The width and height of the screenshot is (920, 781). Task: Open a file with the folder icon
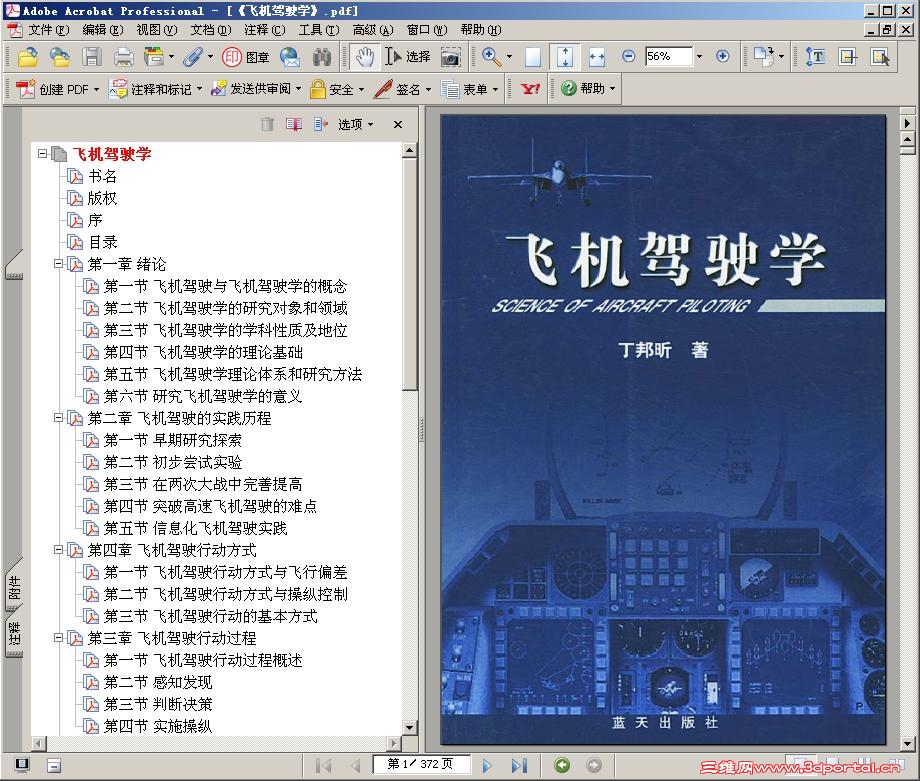tap(28, 57)
